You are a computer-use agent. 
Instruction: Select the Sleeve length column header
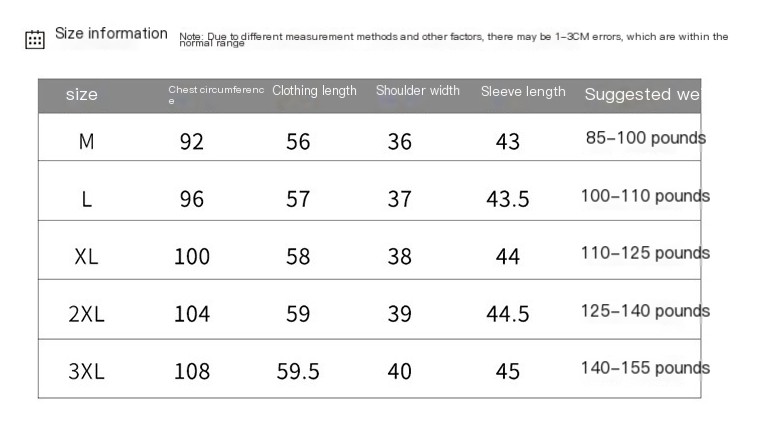pyautogui.click(x=523, y=92)
